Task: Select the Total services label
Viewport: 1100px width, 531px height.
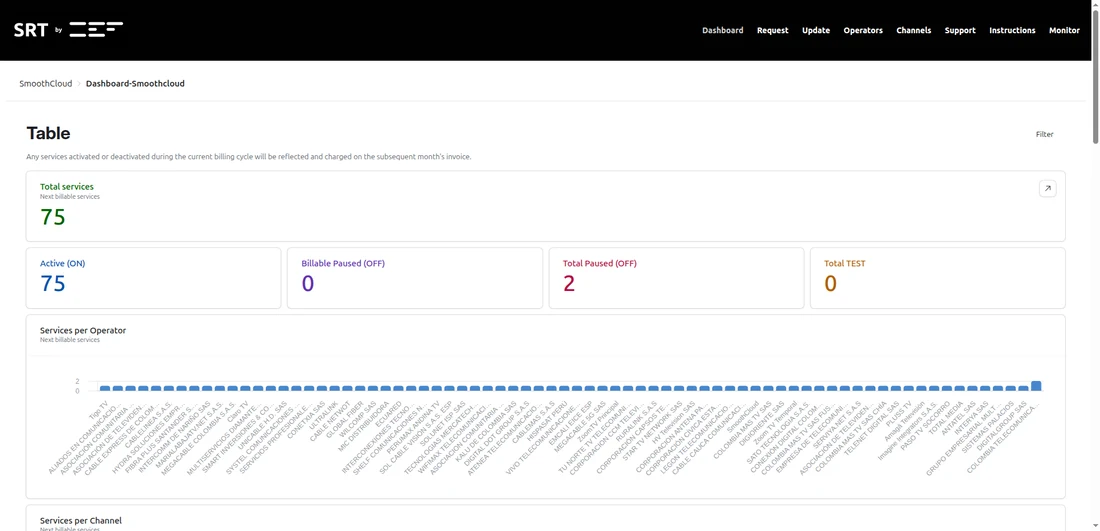Action: pyautogui.click(x=67, y=187)
